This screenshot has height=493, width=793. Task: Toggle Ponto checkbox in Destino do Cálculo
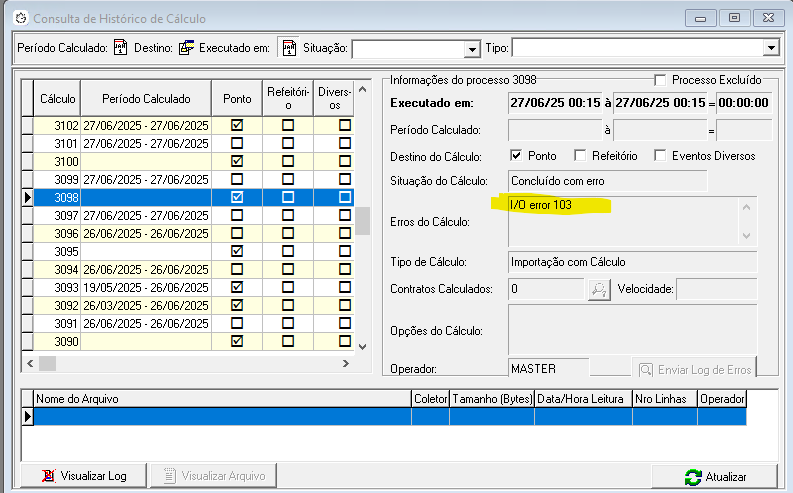coord(516,155)
